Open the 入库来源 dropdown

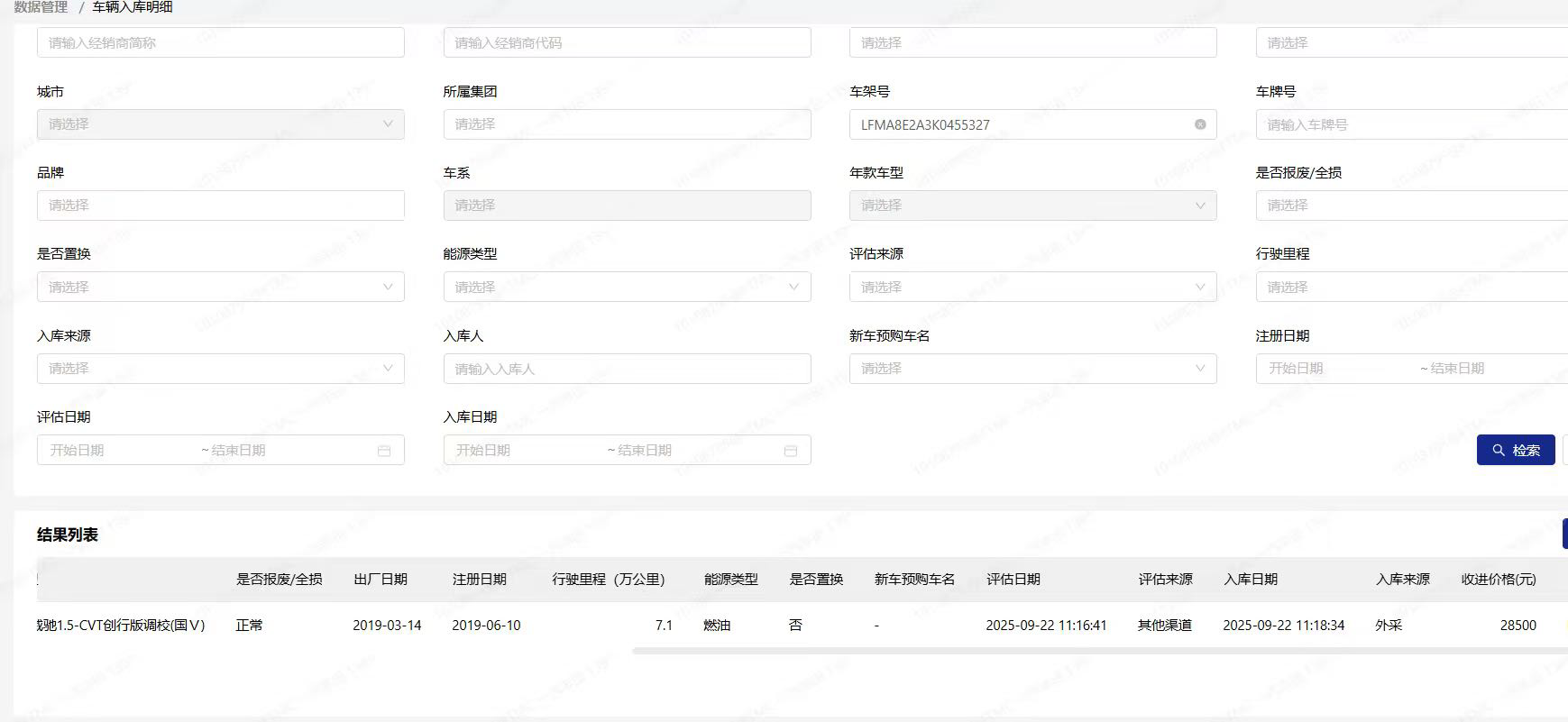[x=221, y=369]
